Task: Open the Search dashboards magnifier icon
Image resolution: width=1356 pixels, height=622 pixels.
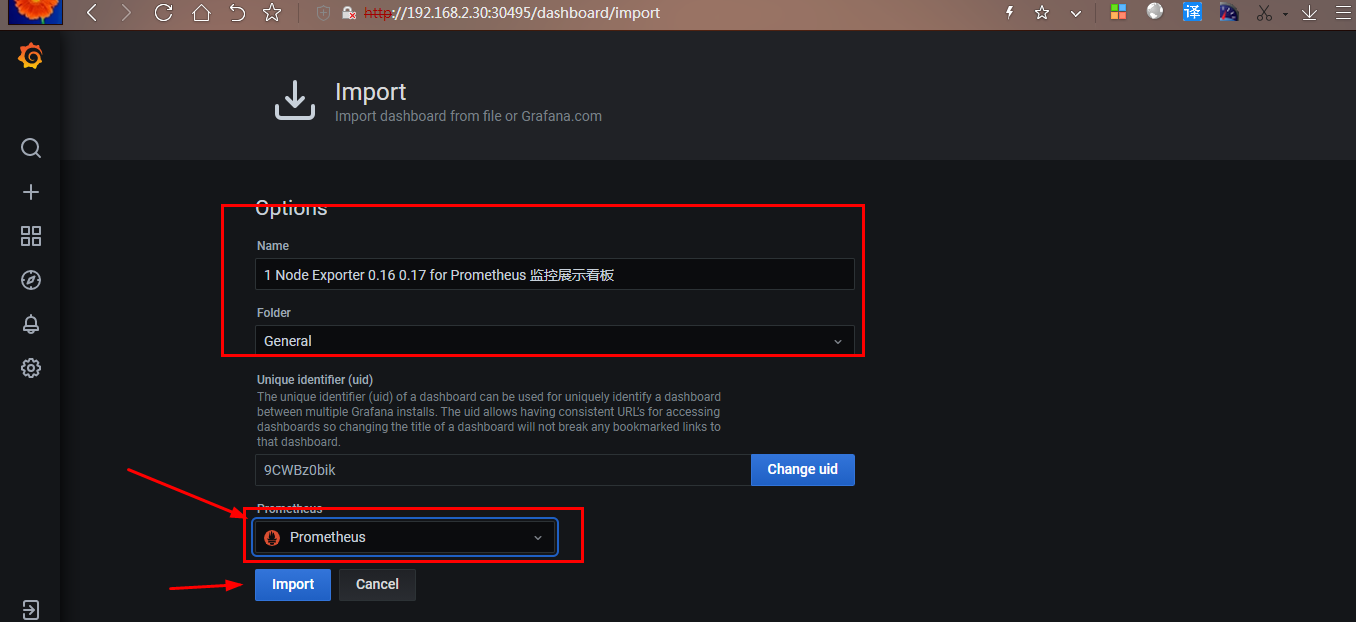Action: pos(31,148)
